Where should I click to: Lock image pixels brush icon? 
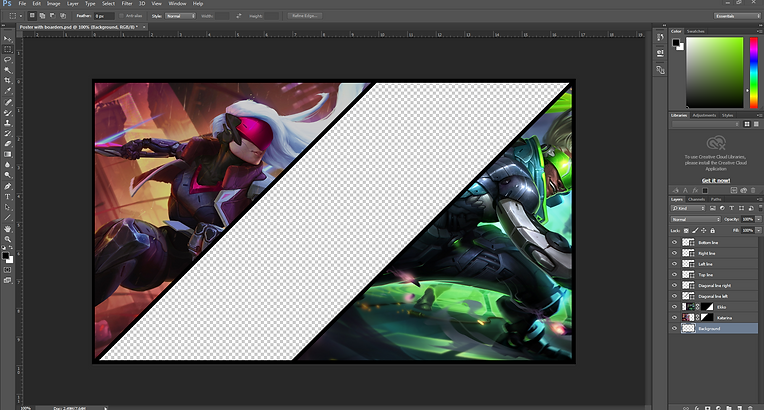(695, 231)
